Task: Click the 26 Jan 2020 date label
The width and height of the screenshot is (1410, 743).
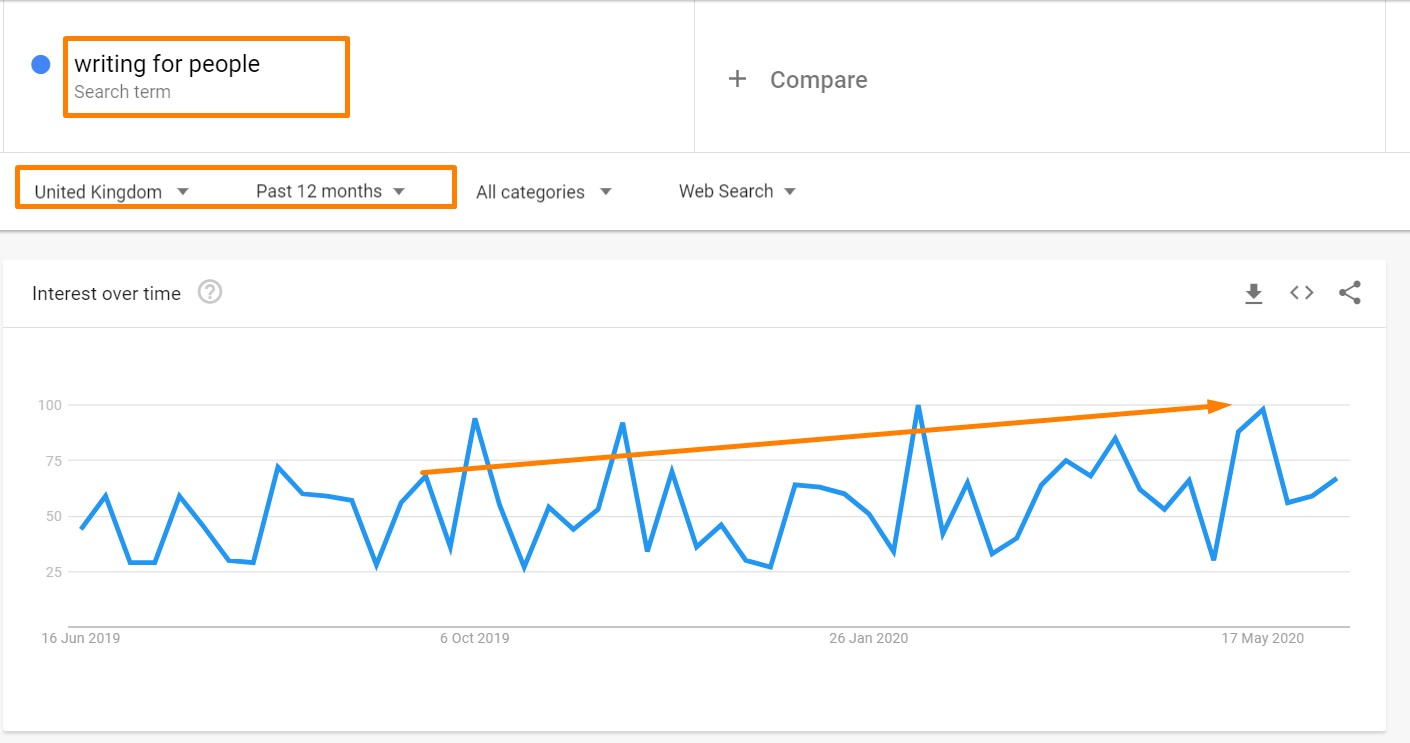Action: click(866, 637)
